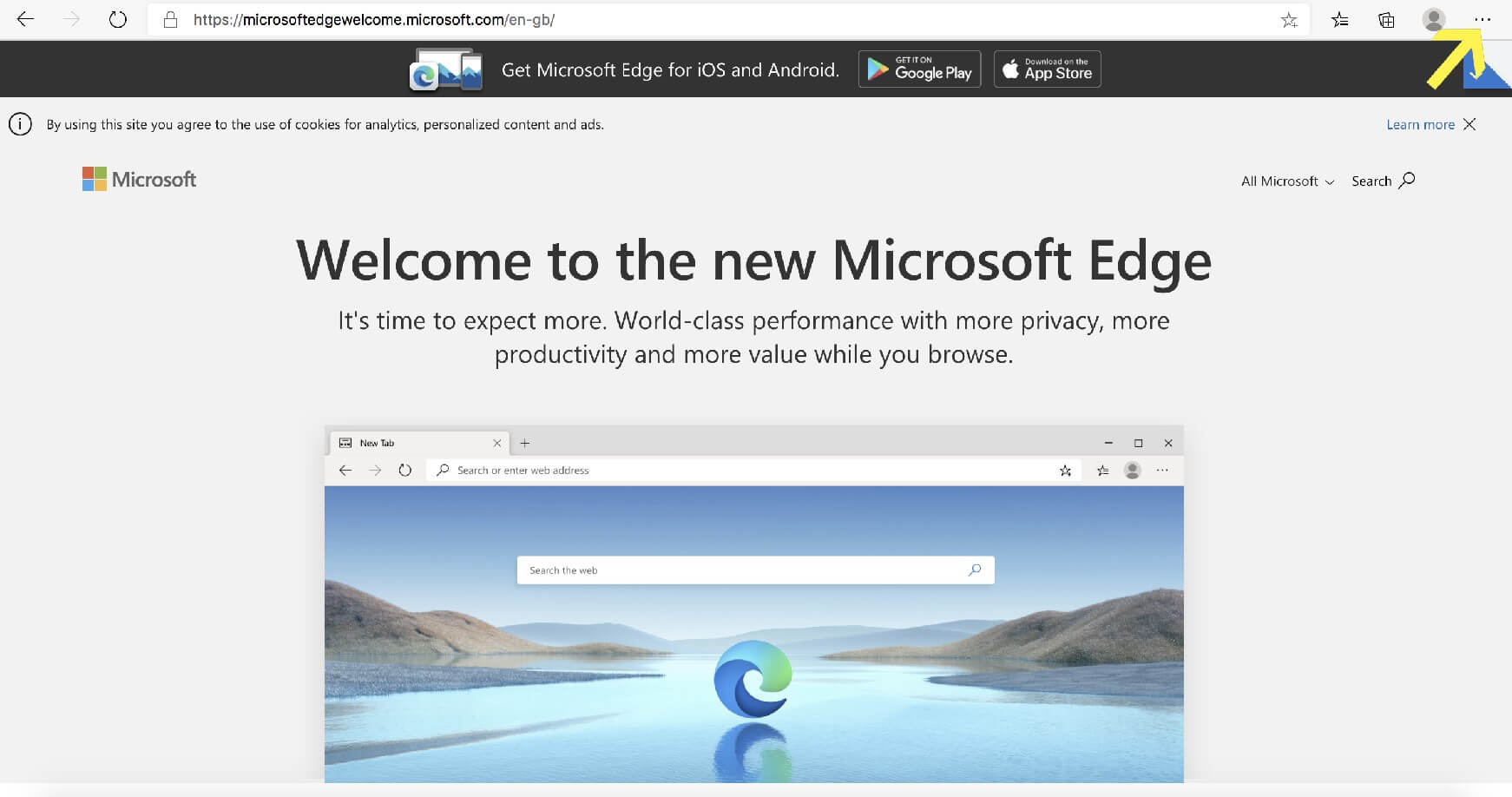The height and width of the screenshot is (797, 1512).
Task: Open Search on the Microsoft site header
Action: 1383,181
